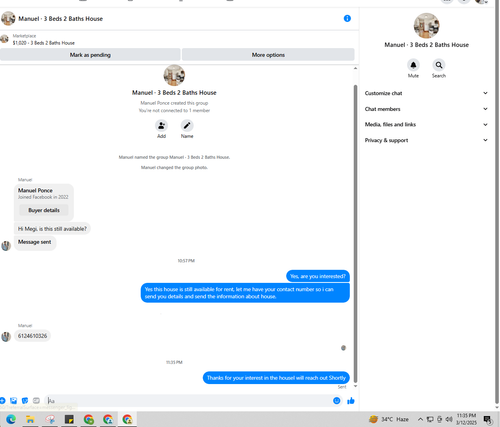Screen dimensions: 500x427
Task: Open Manuel's avatar beside the phone number message
Action: 6,336
